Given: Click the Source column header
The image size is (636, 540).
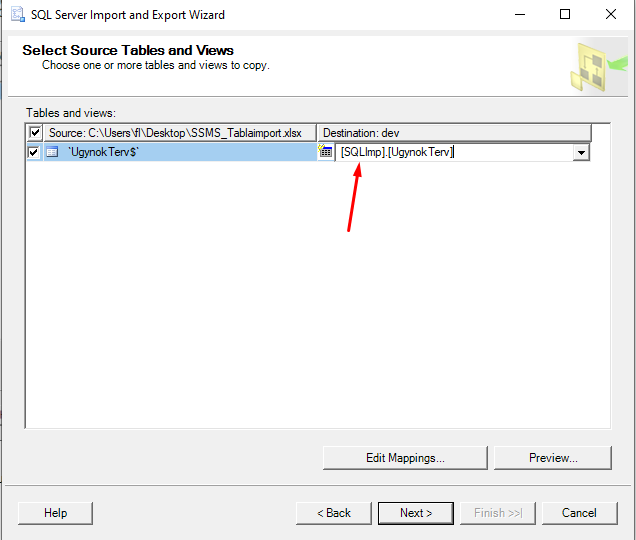Looking at the screenshot, I should [180, 133].
